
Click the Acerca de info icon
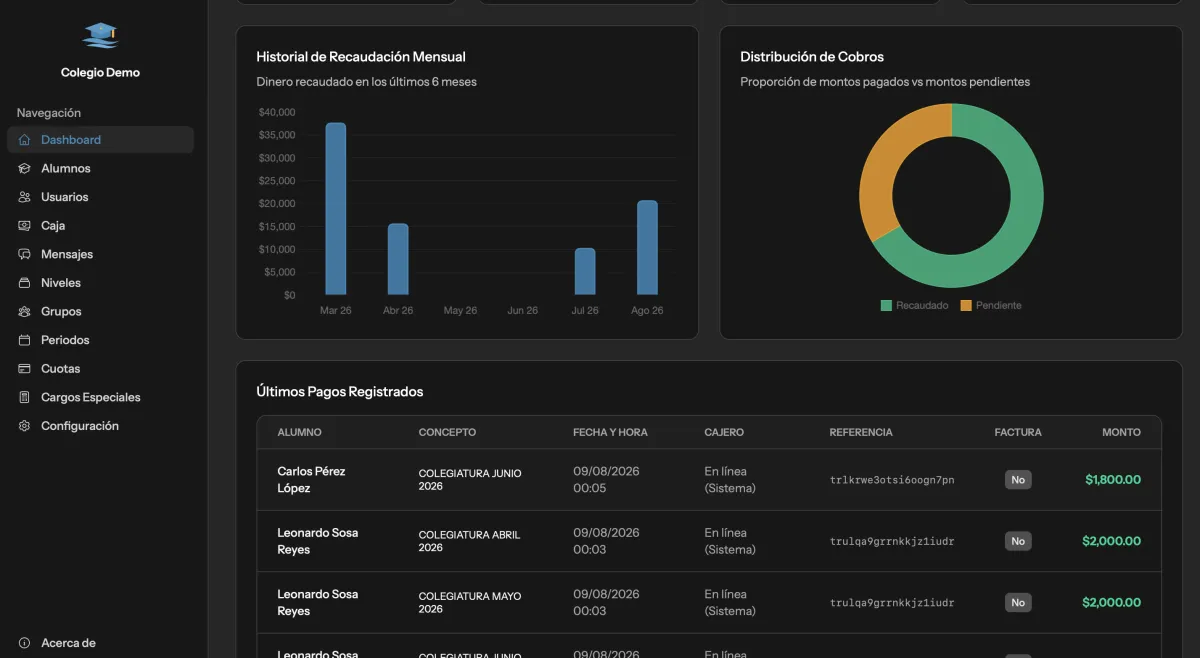[24, 643]
